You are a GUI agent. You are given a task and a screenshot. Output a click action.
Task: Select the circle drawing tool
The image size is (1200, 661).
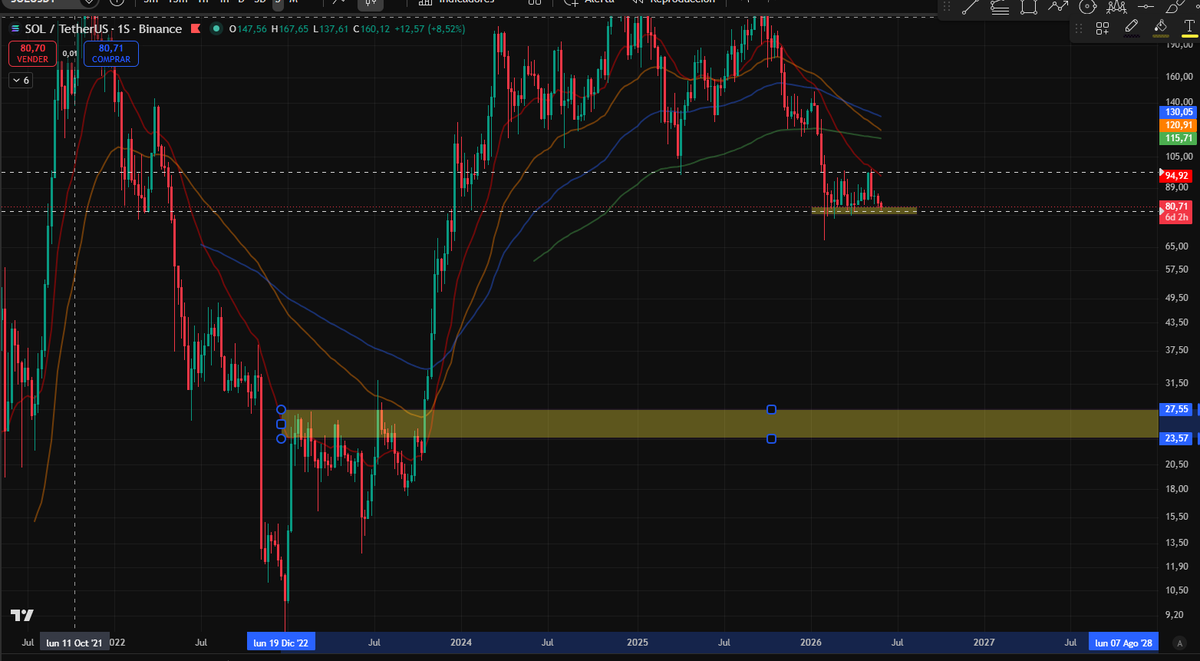click(x=1088, y=6)
